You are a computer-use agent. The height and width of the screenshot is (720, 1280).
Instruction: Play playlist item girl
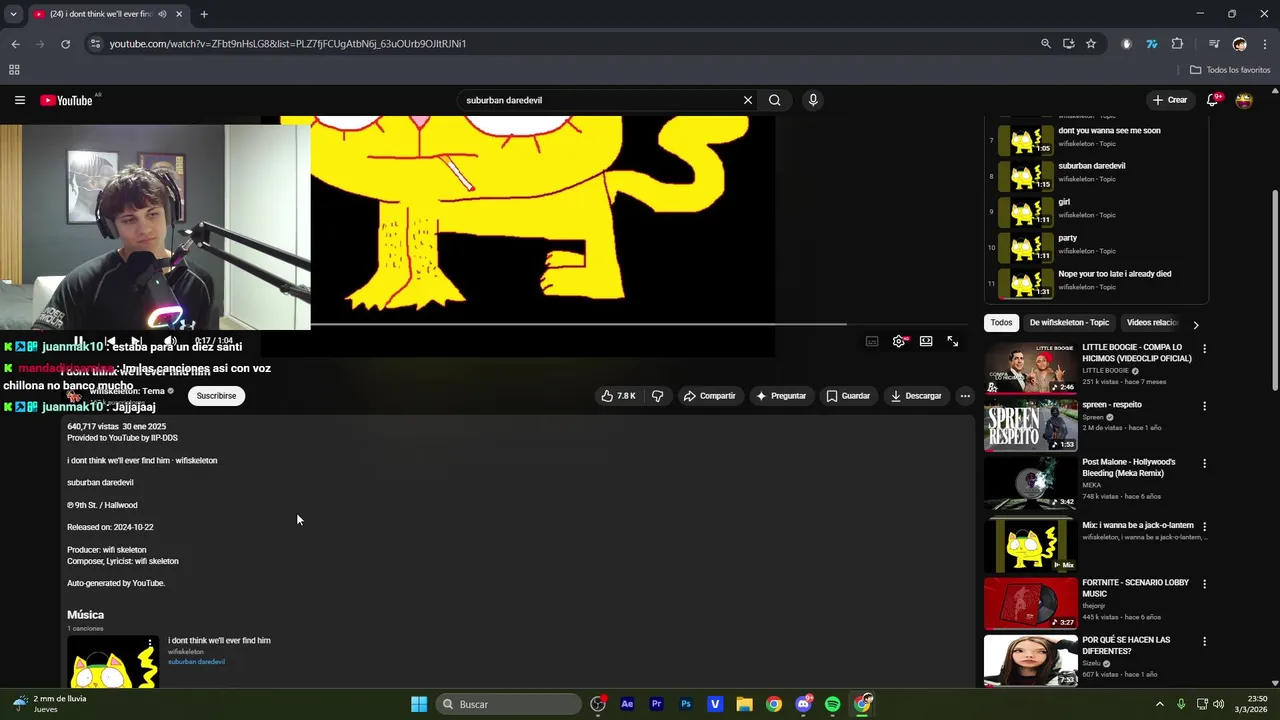(1095, 212)
